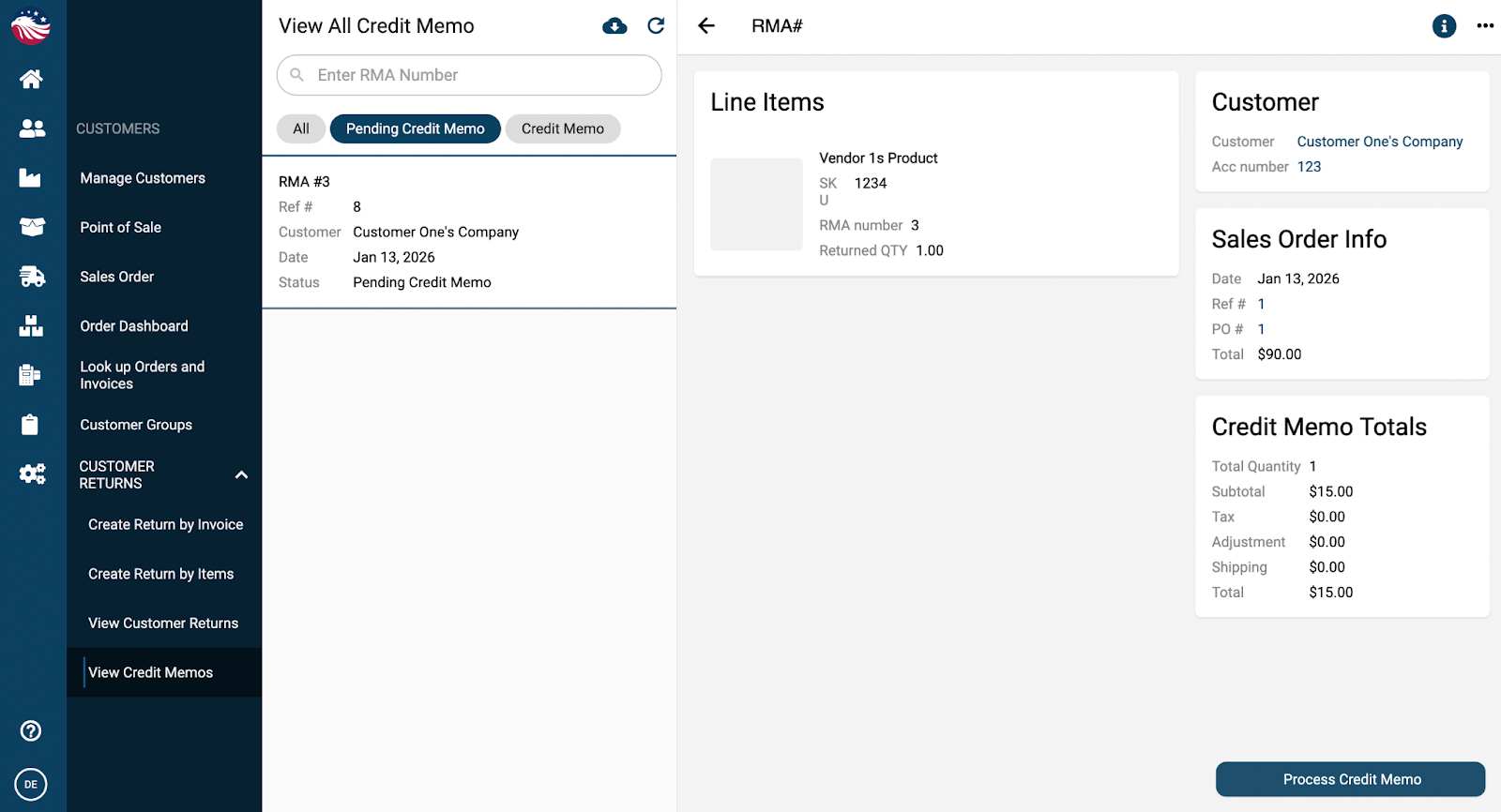
Task: Select Create Return by Invoice
Action: coord(166,524)
